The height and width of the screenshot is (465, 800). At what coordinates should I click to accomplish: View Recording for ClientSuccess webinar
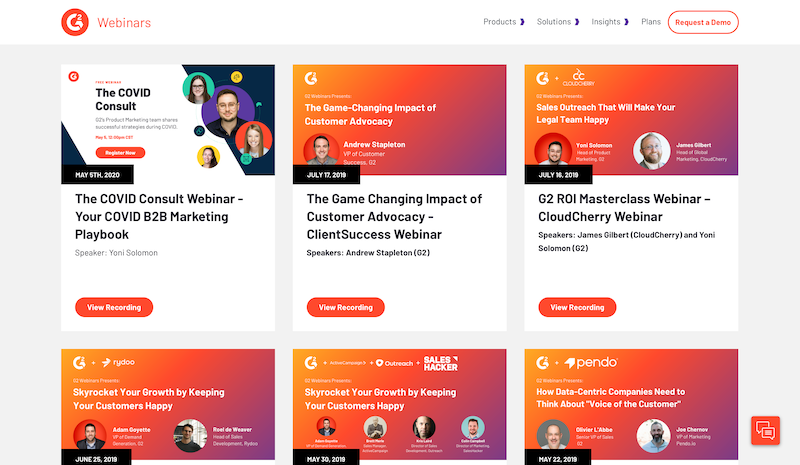[345, 307]
